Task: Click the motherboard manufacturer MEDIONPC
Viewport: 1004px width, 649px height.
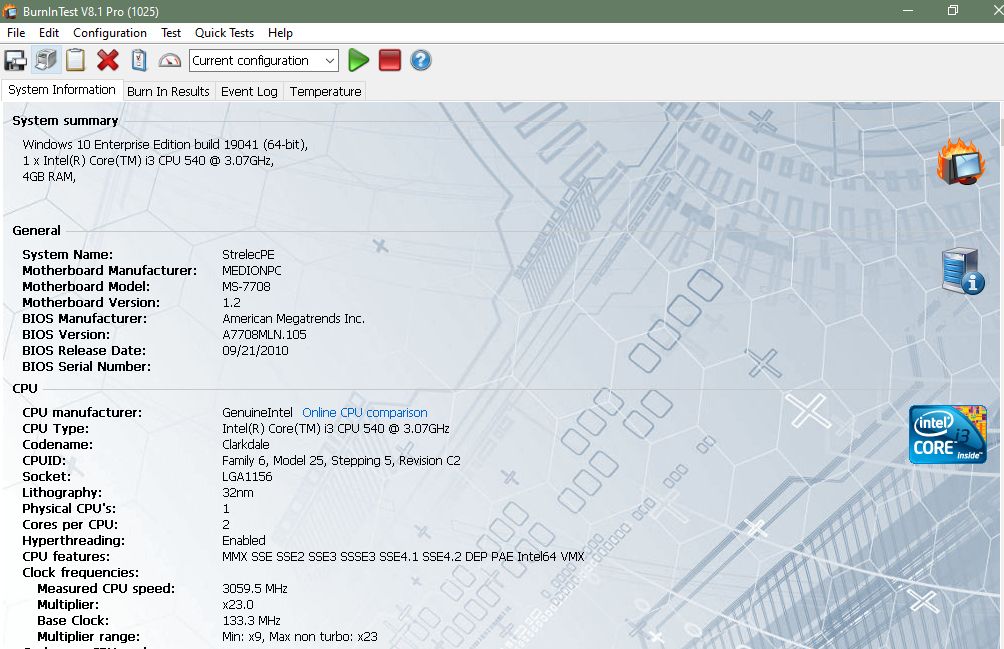Action: pyautogui.click(x=252, y=271)
